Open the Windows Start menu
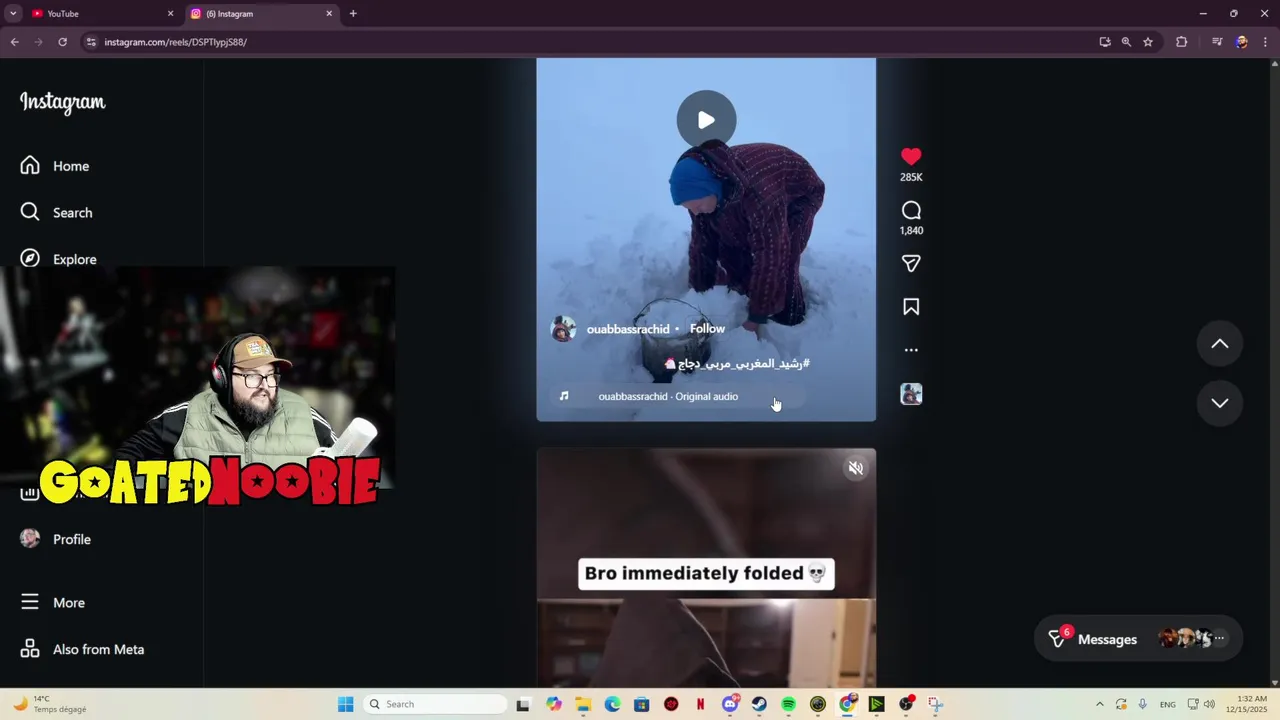Screen dimensions: 1280x720 pos(346,704)
